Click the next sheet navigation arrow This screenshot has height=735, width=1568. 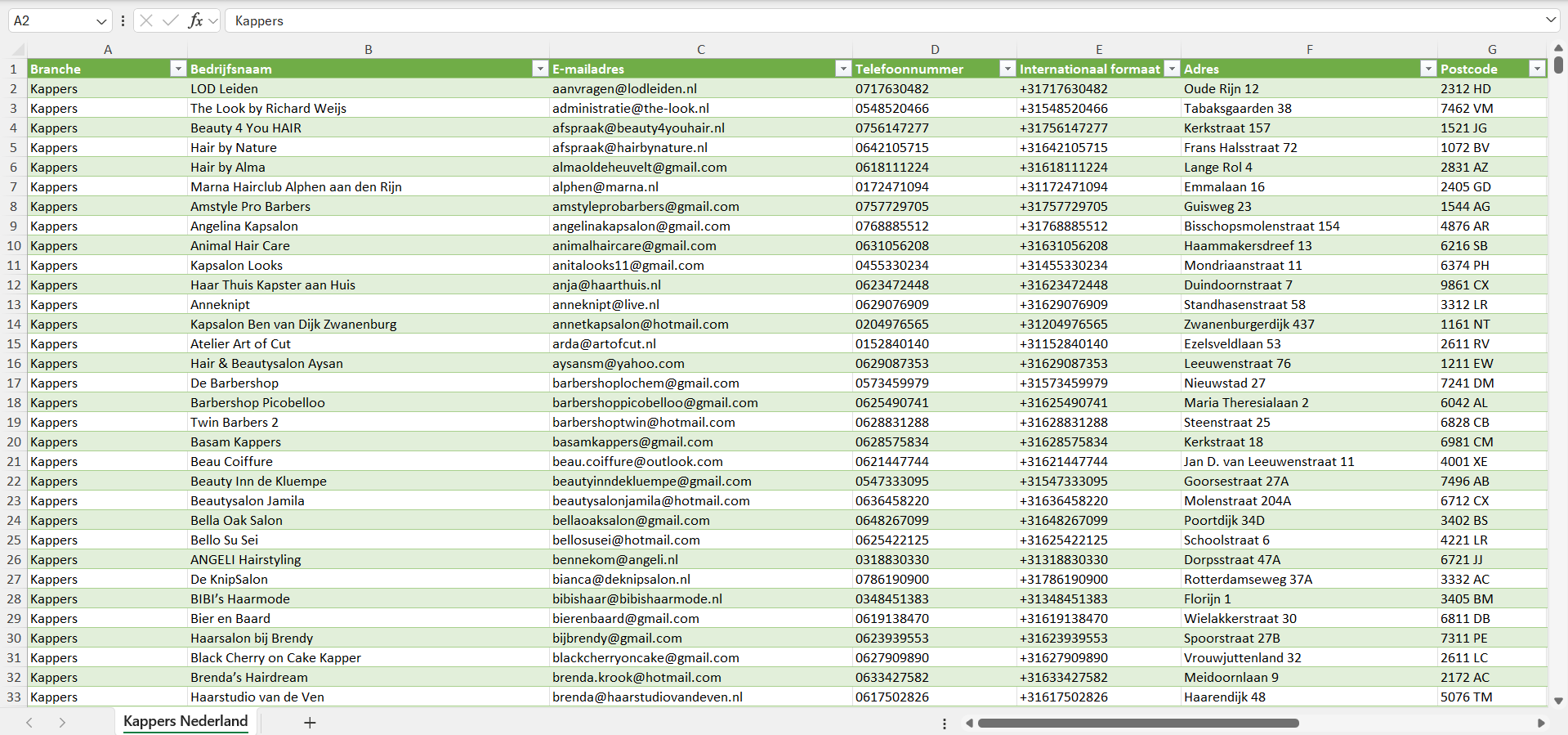tap(62, 723)
